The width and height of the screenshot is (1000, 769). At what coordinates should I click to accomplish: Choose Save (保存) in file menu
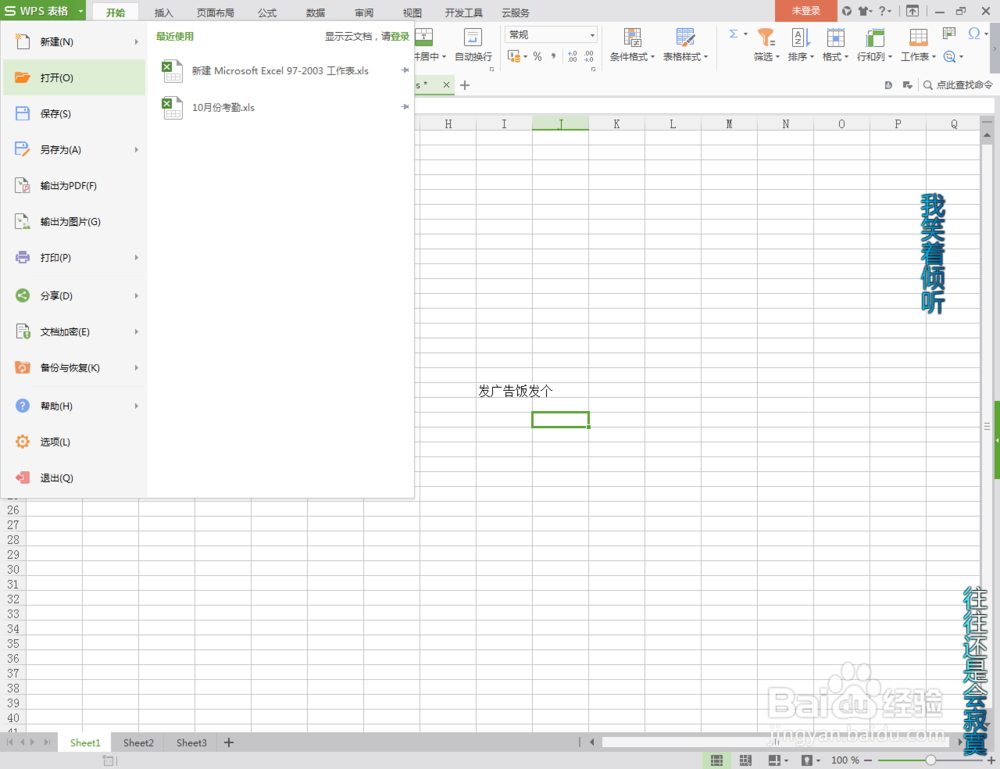pos(74,114)
